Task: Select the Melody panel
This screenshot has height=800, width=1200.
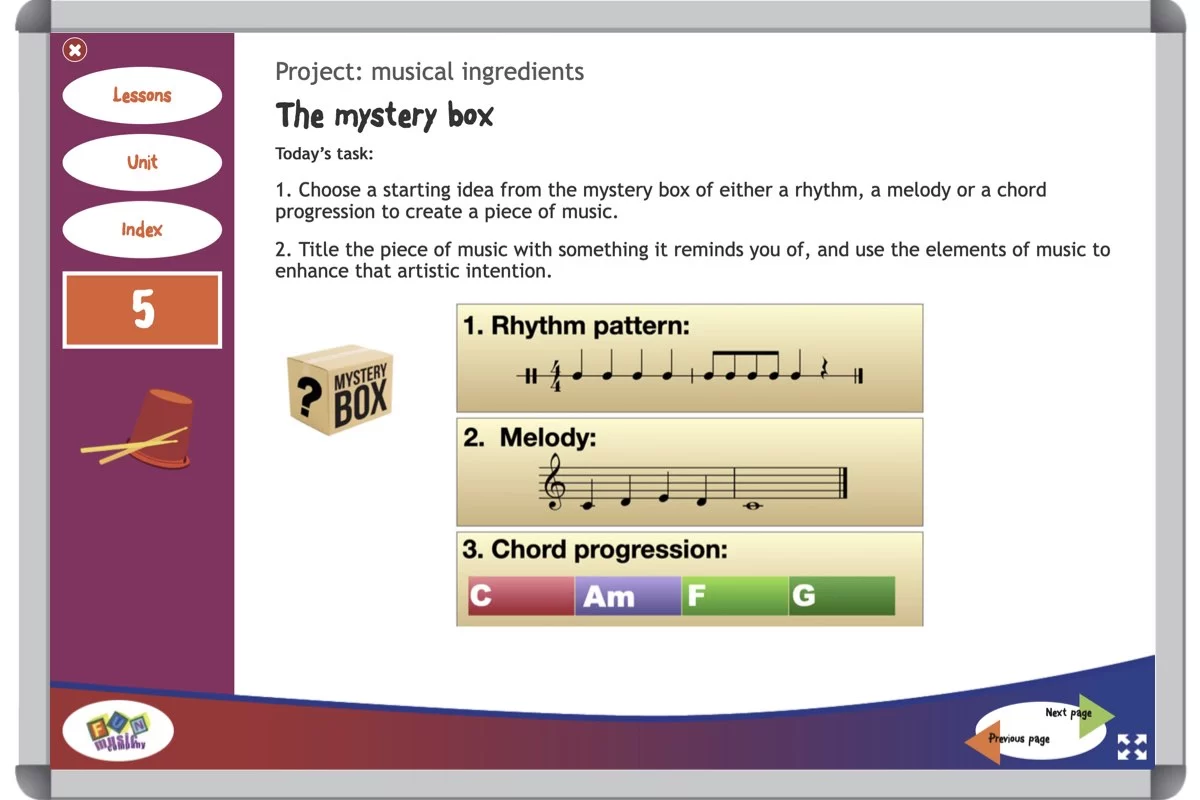Action: tap(690, 470)
